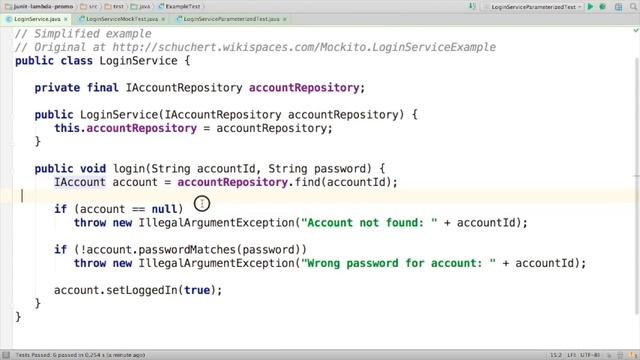This screenshot has height=360, width=640.
Task: Click the editor vertical scrollbar
Action: (x=637, y=186)
